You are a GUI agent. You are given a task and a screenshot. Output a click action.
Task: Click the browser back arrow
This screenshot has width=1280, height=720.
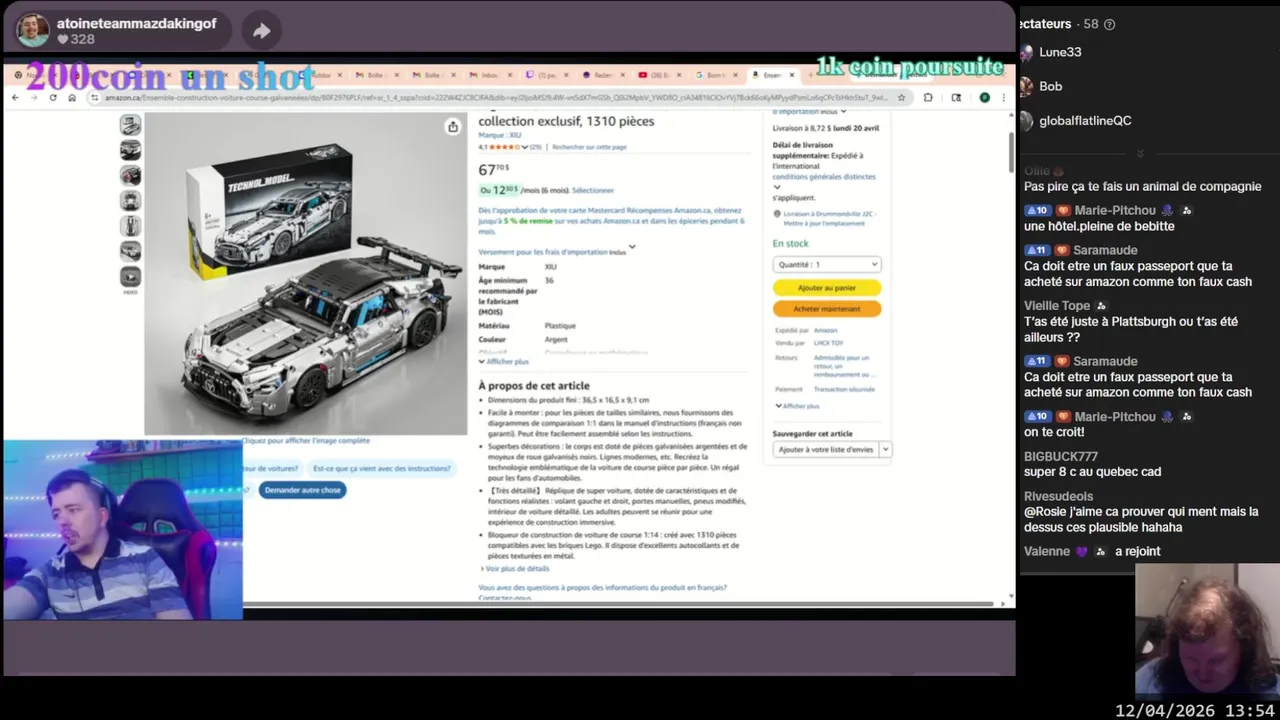[17, 98]
